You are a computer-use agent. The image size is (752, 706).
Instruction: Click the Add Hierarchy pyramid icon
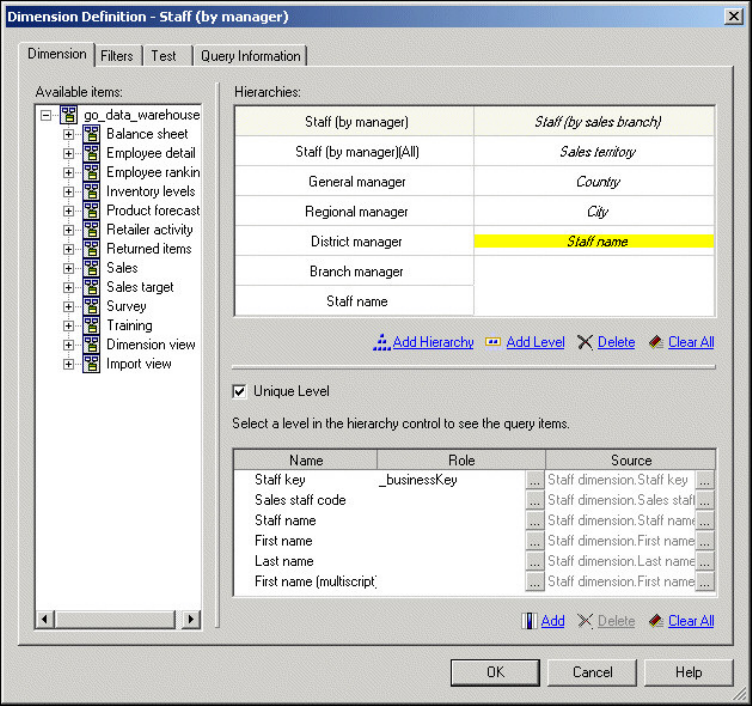tap(381, 342)
